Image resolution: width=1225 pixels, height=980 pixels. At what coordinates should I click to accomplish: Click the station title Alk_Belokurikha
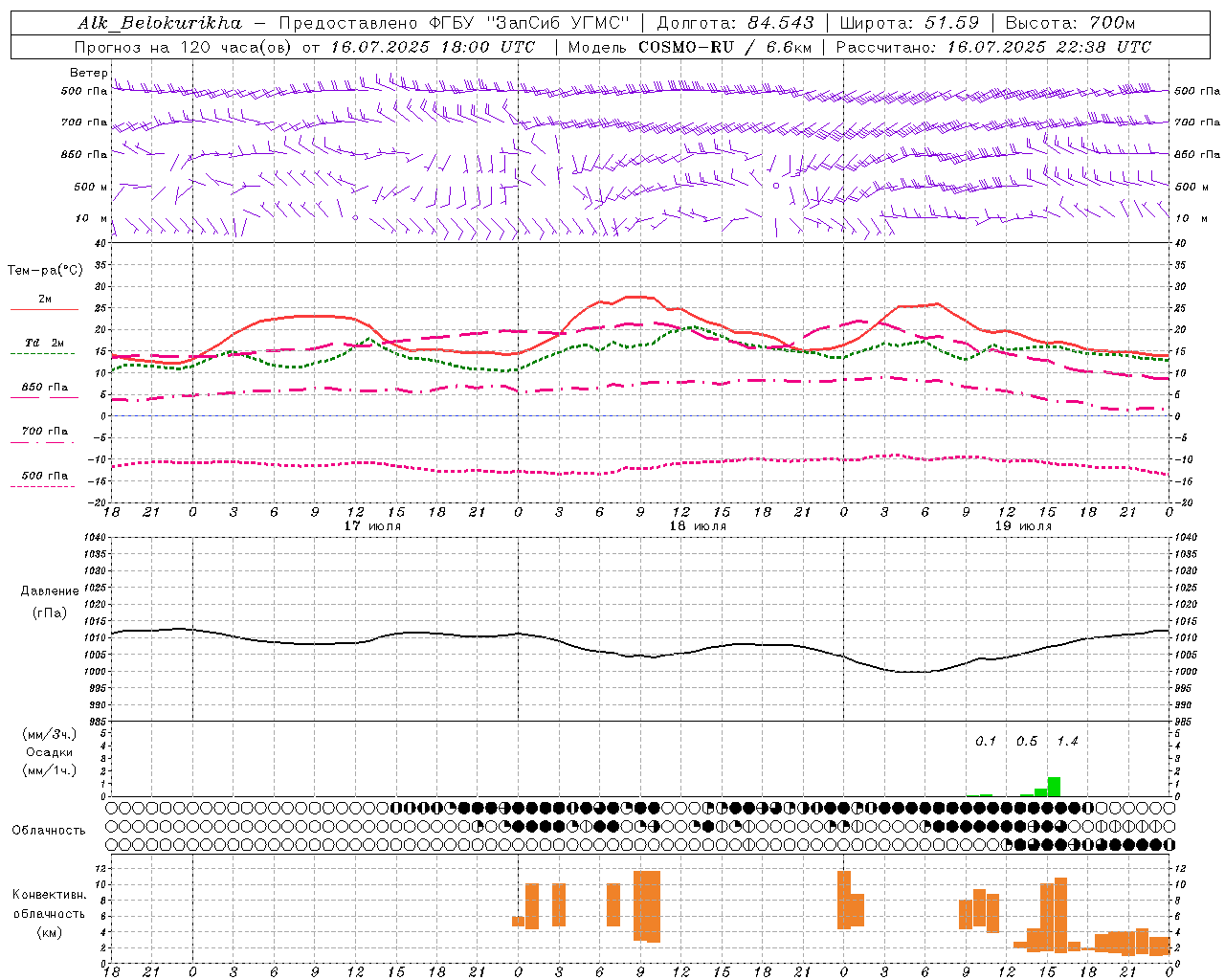point(160,23)
